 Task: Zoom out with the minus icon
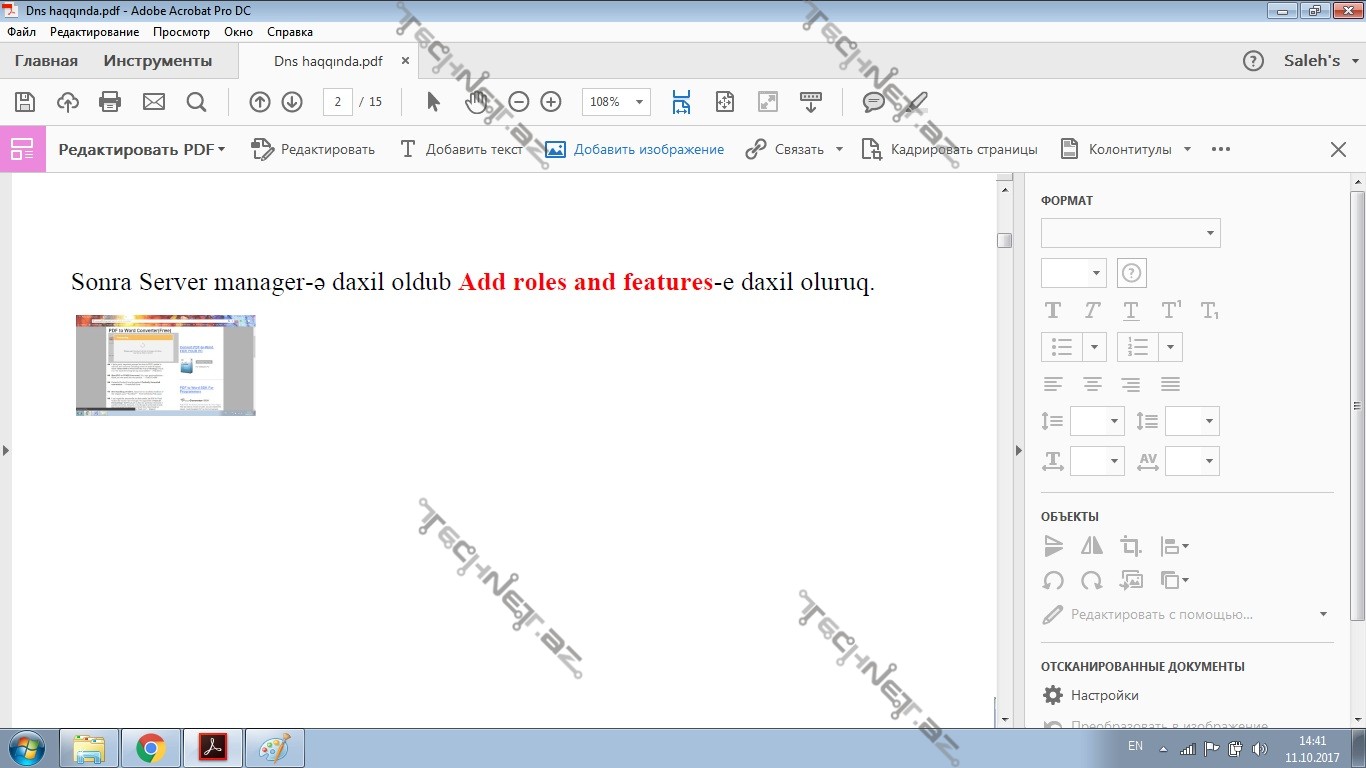[518, 102]
